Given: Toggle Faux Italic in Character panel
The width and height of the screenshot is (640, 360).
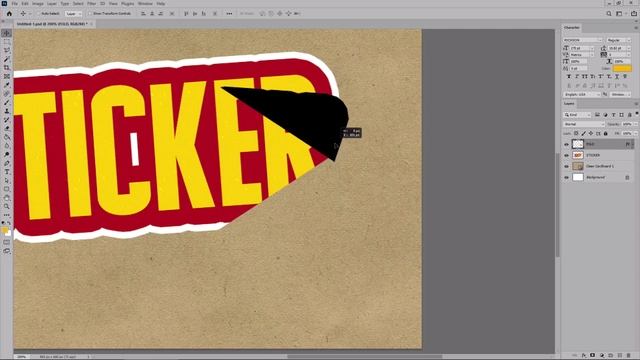Looking at the screenshot, I should pos(577,76).
